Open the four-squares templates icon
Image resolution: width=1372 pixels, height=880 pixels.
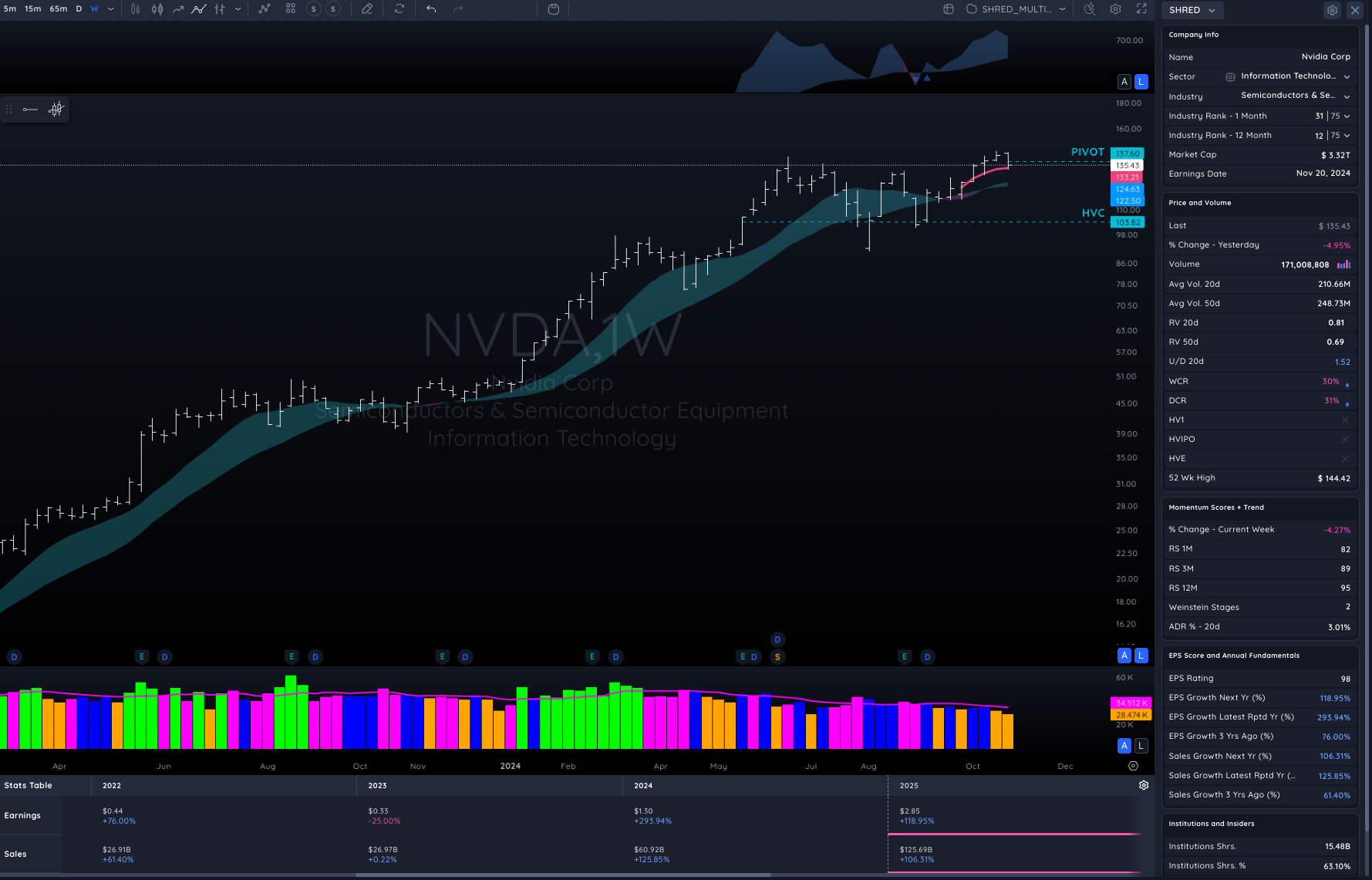[x=291, y=9]
